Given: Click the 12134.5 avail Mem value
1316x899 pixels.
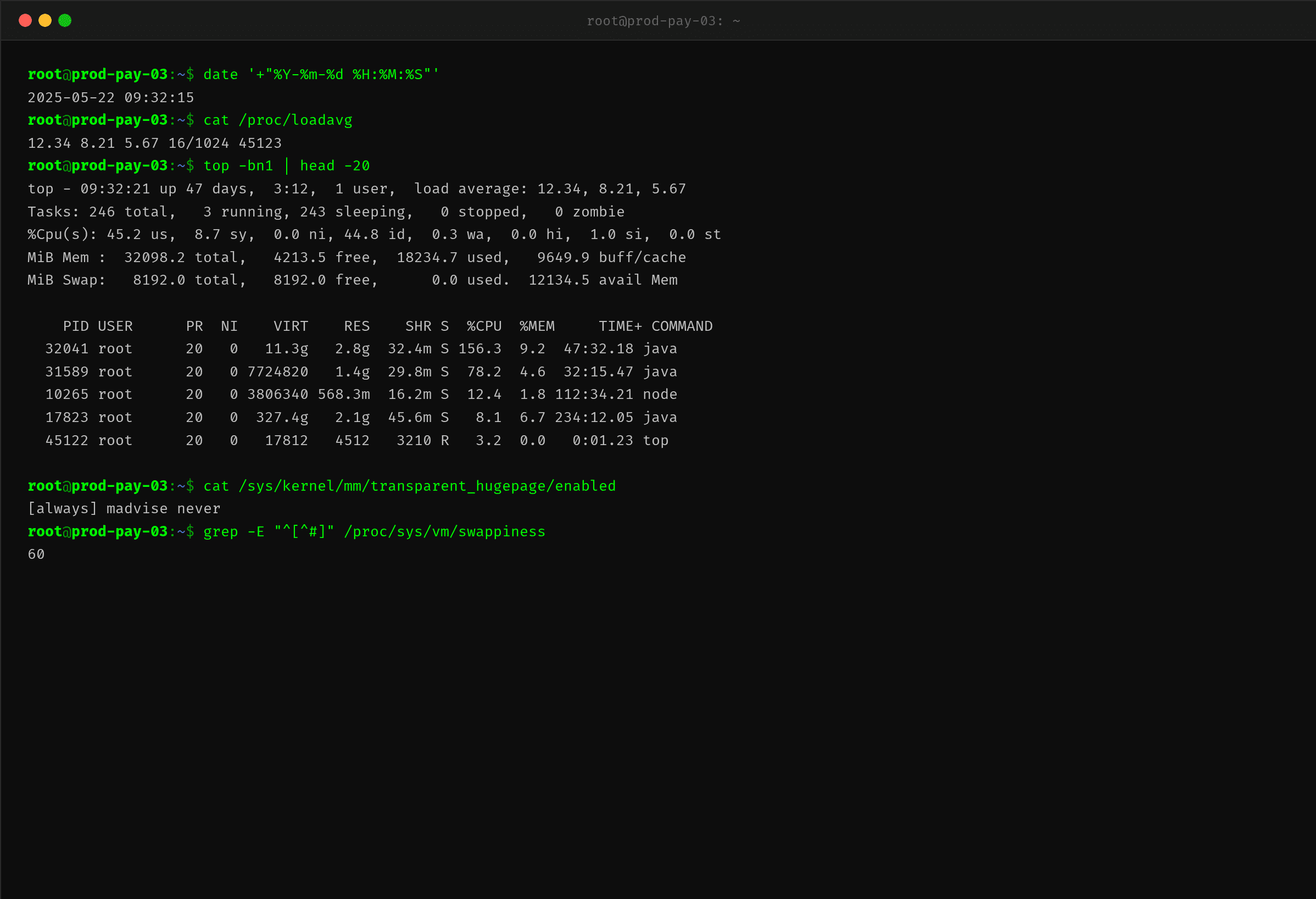Looking at the screenshot, I should (x=603, y=280).
